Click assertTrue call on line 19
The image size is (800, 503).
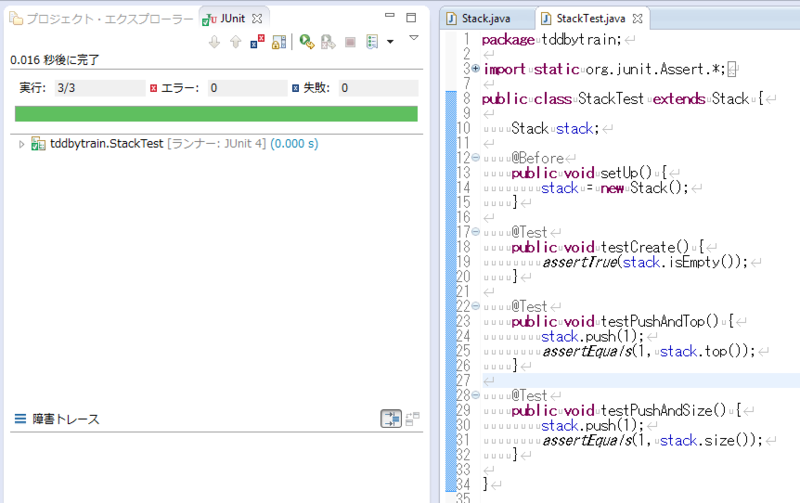point(645,262)
